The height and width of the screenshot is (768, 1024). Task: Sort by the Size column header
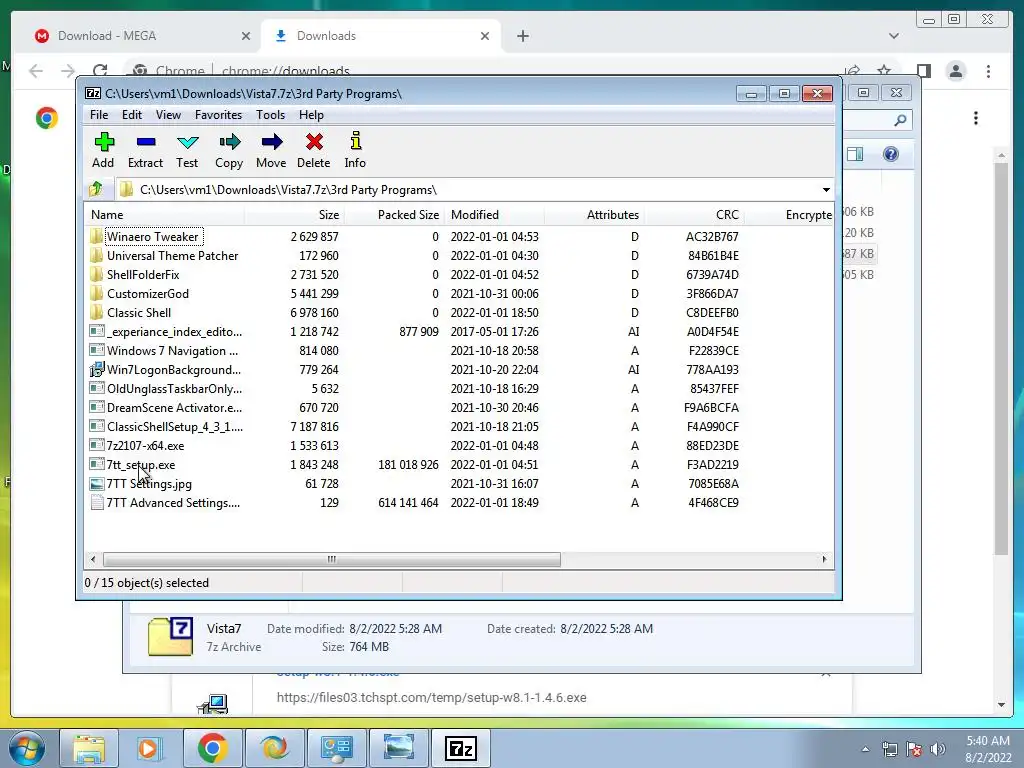pos(294,215)
